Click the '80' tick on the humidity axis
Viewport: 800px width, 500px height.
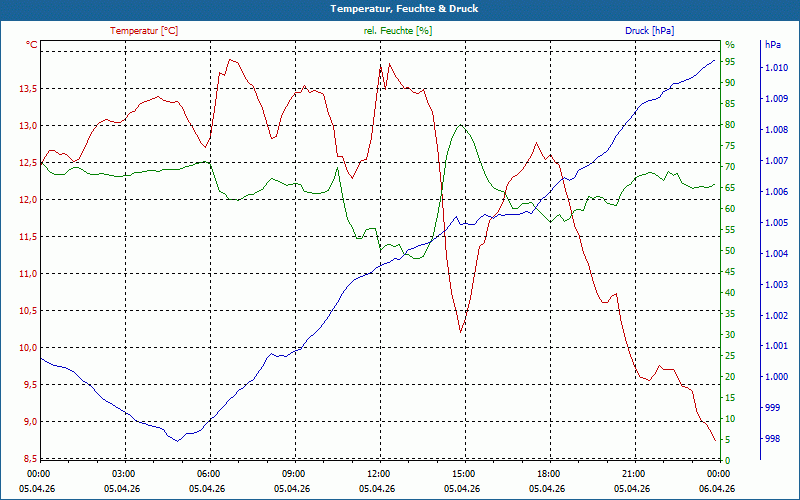730,124
